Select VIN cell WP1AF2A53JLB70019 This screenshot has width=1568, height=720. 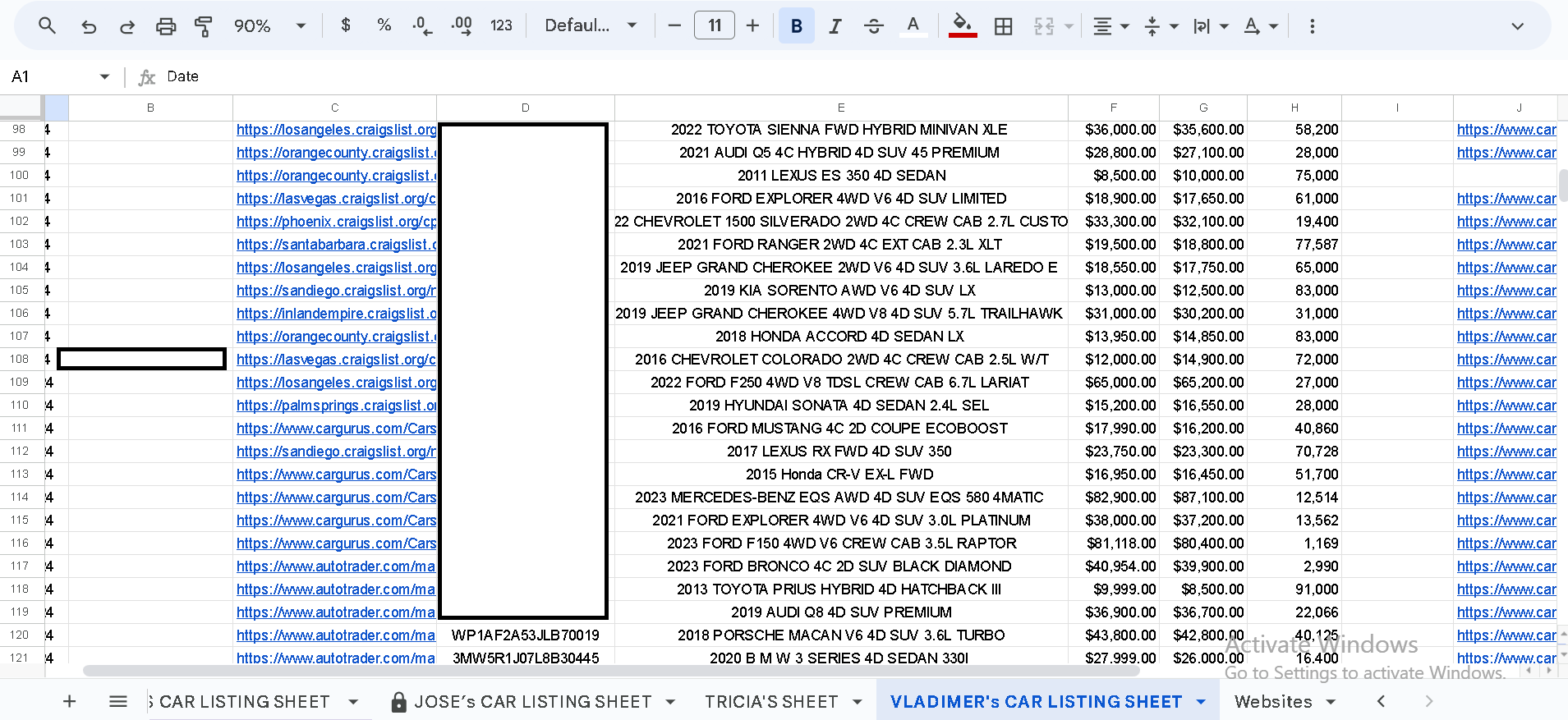526,635
